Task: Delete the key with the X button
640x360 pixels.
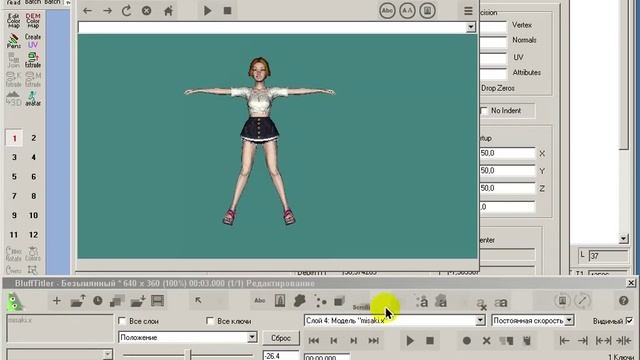Action: point(486,340)
